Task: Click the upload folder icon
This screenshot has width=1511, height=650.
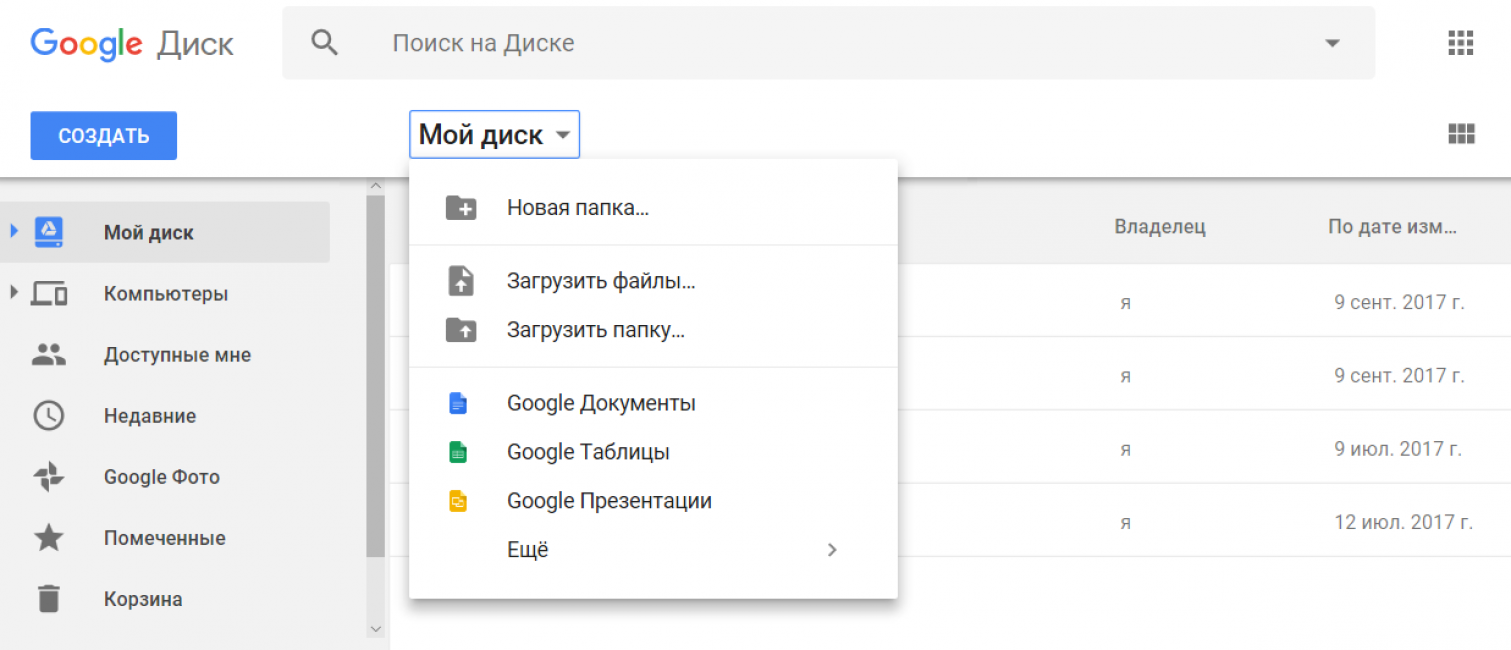Action: pyautogui.click(x=461, y=330)
